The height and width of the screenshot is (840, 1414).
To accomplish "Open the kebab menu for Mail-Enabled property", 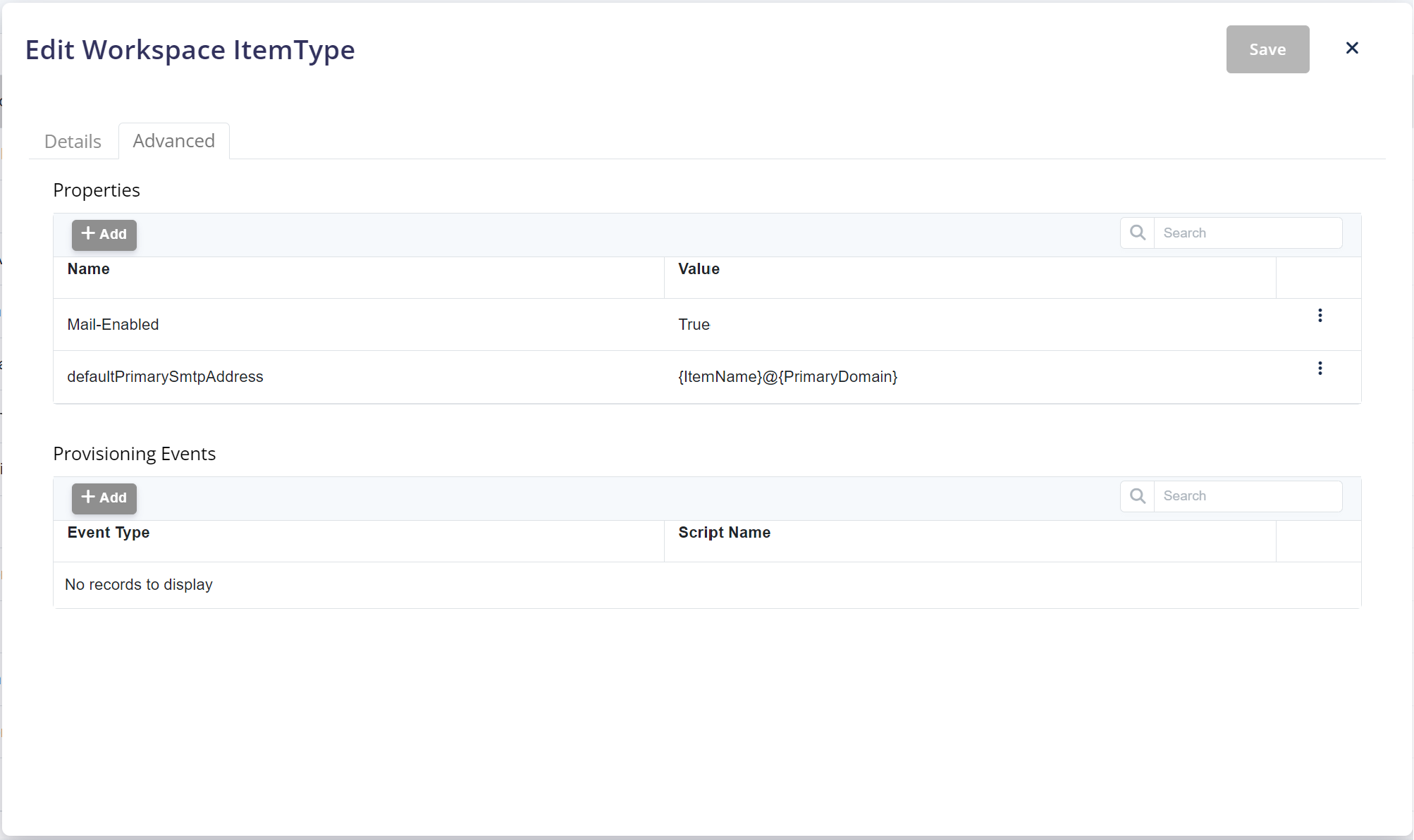I will (1320, 316).
